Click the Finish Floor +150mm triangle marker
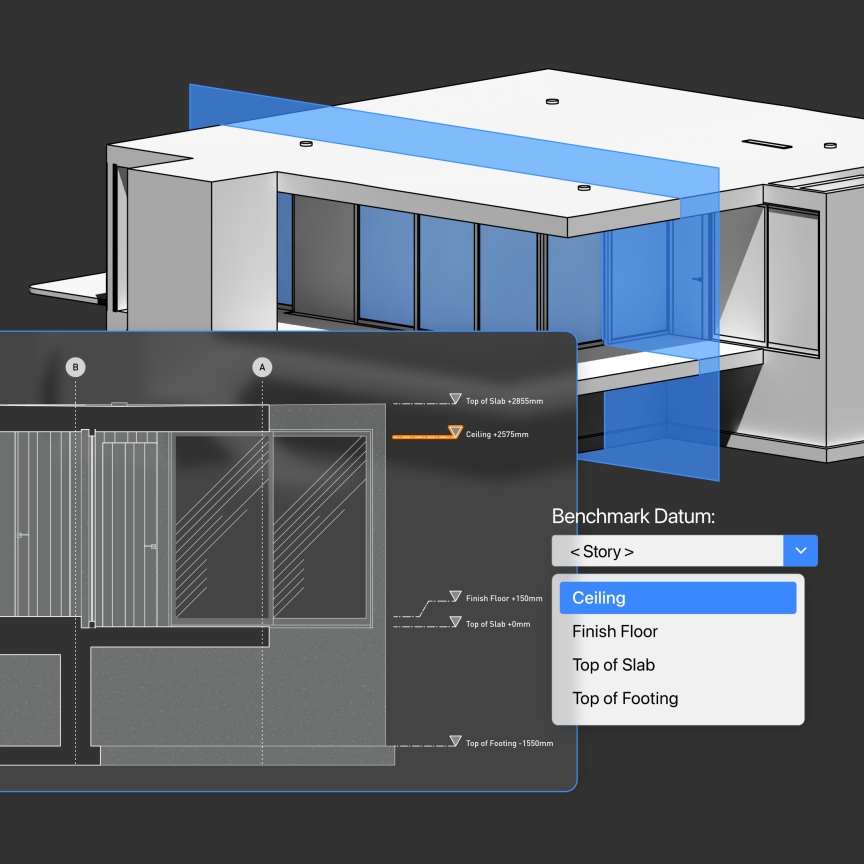The width and height of the screenshot is (864, 864). tap(456, 597)
